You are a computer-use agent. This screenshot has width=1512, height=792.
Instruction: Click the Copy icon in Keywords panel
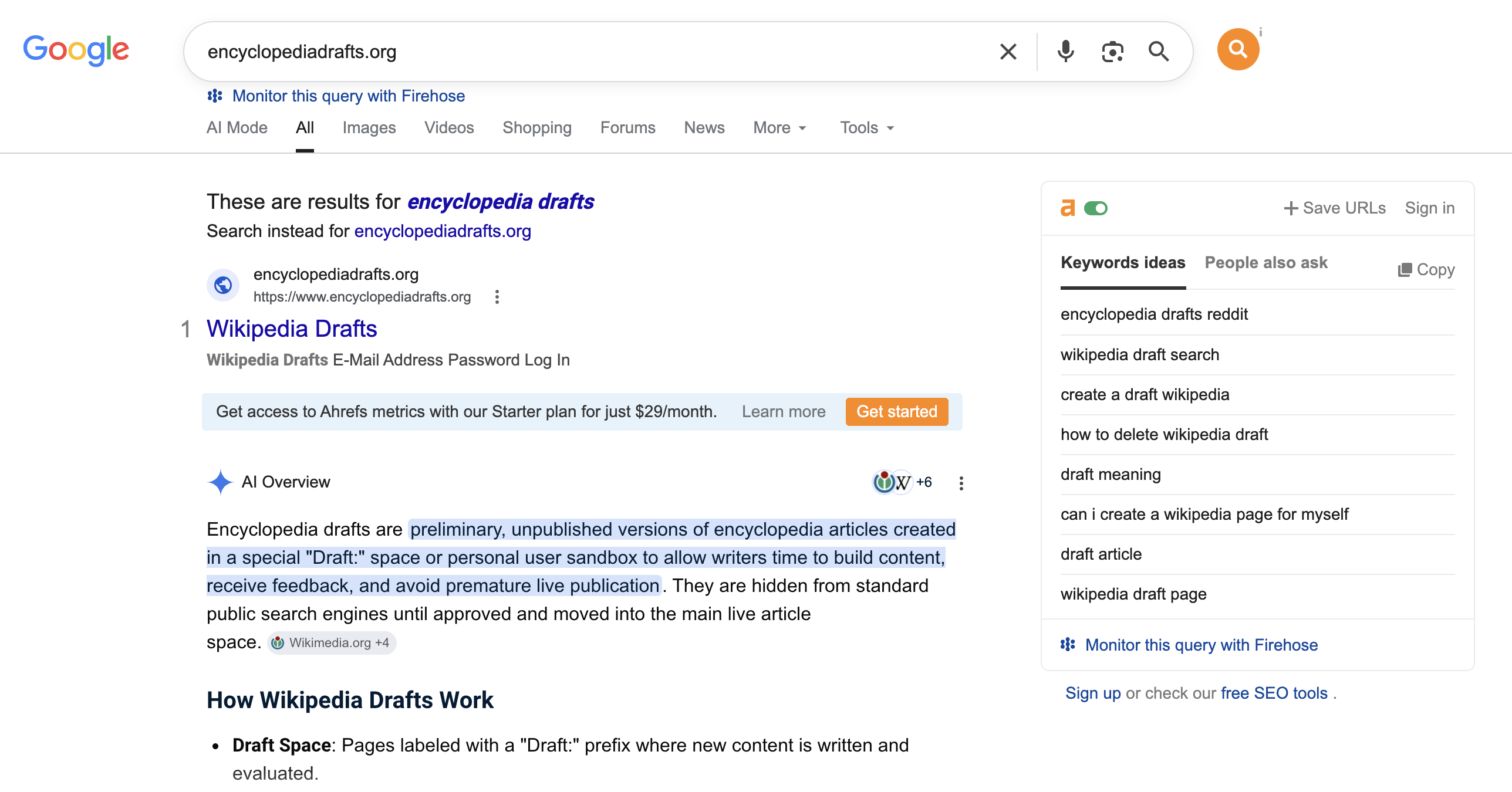(x=1404, y=270)
